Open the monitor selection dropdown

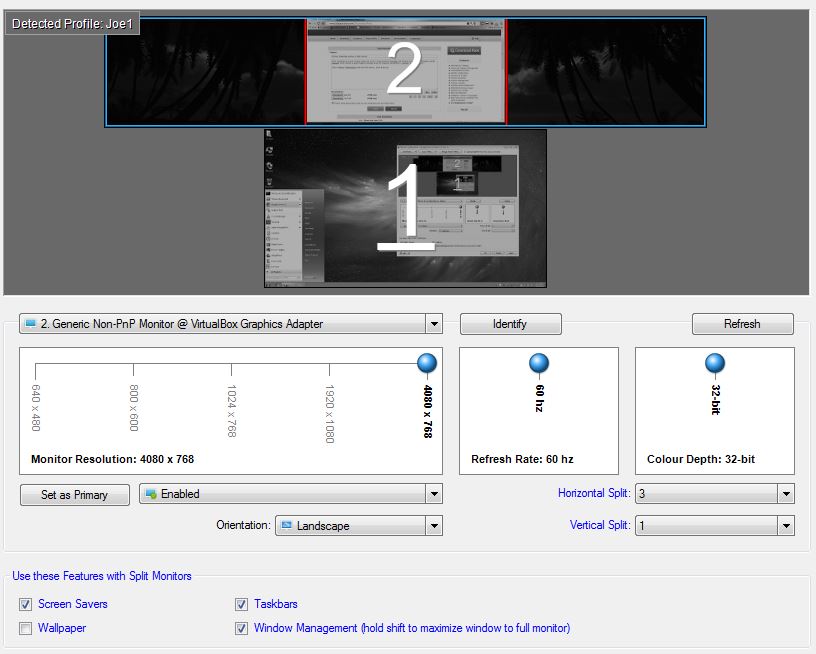click(433, 324)
